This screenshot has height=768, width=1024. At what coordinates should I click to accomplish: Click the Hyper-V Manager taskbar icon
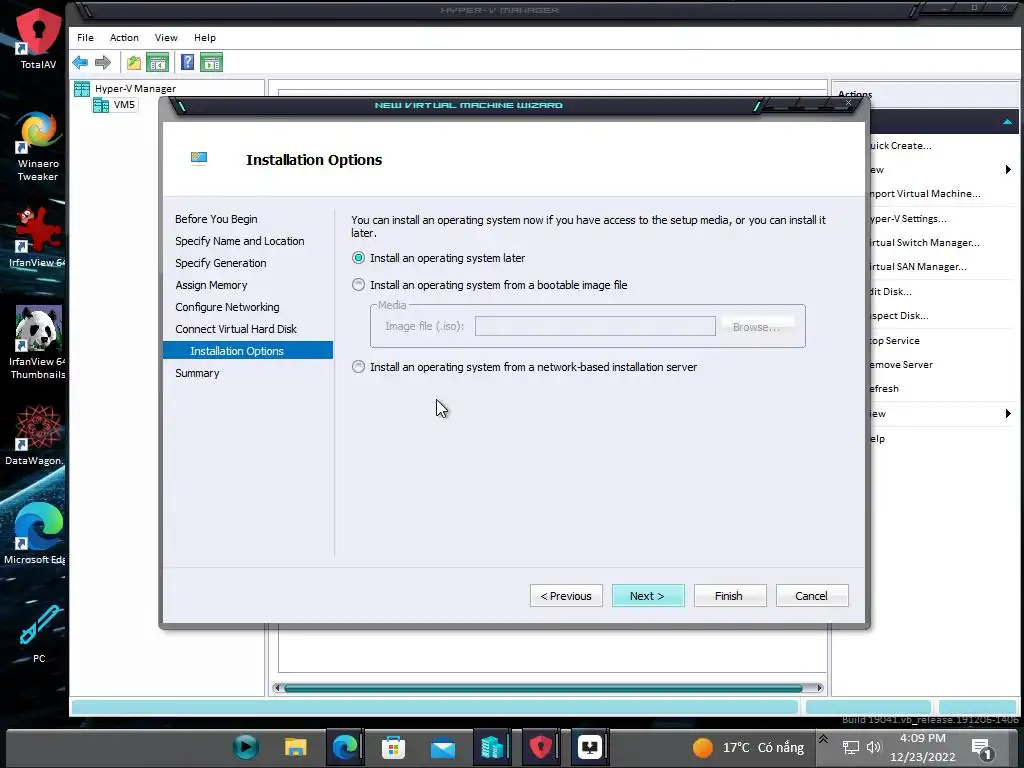492,746
